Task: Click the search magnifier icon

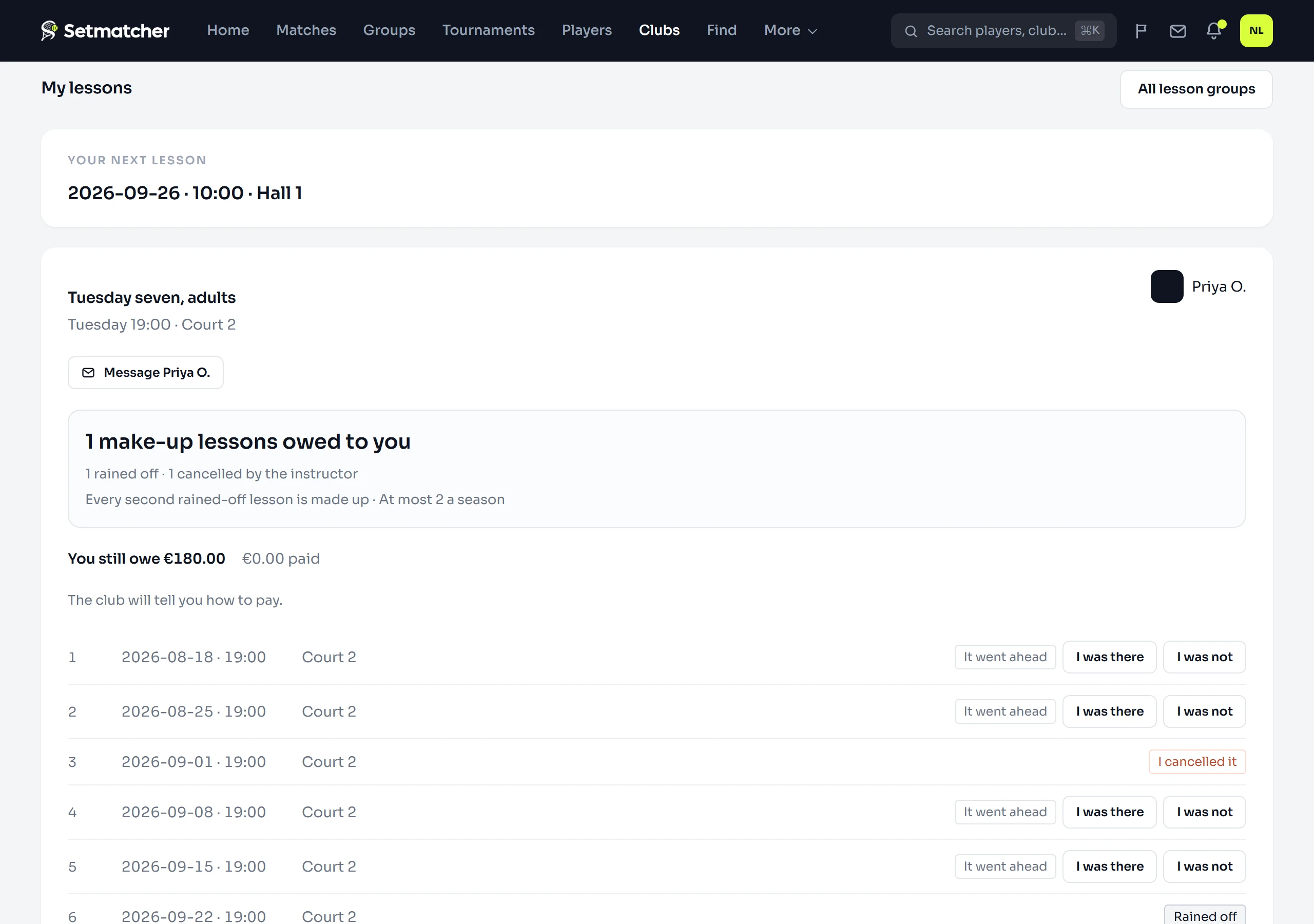Action: [911, 31]
